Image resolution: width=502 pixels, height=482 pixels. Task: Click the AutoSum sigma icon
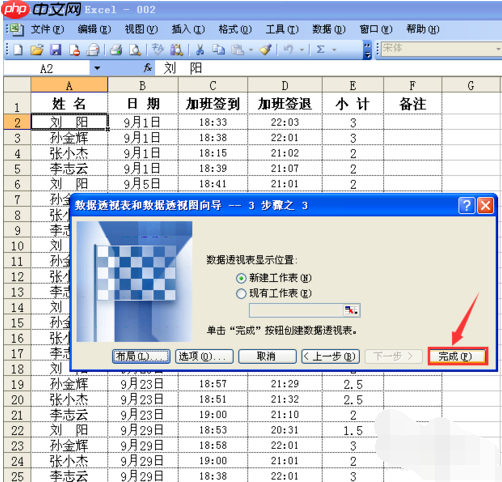tap(321, 50)
